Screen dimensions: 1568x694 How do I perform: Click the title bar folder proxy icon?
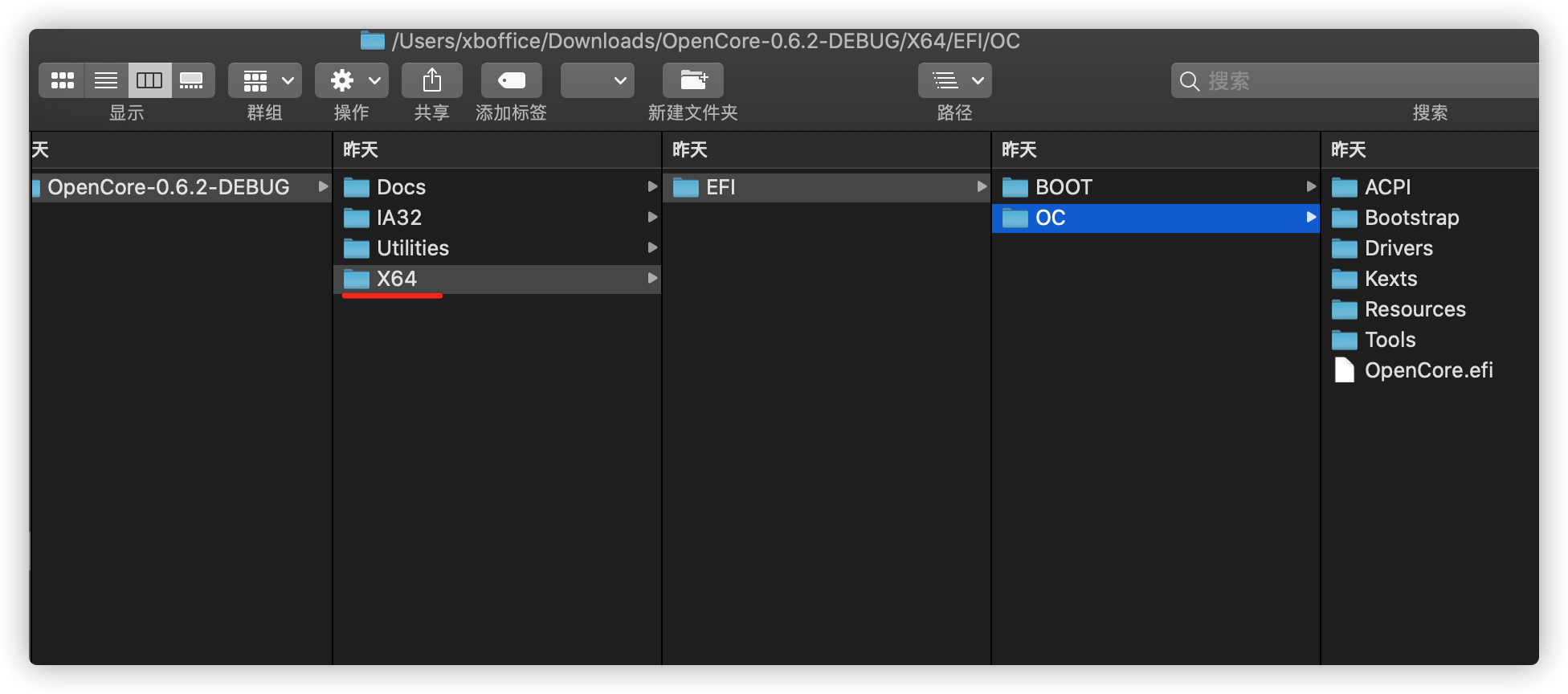point(373,40)
